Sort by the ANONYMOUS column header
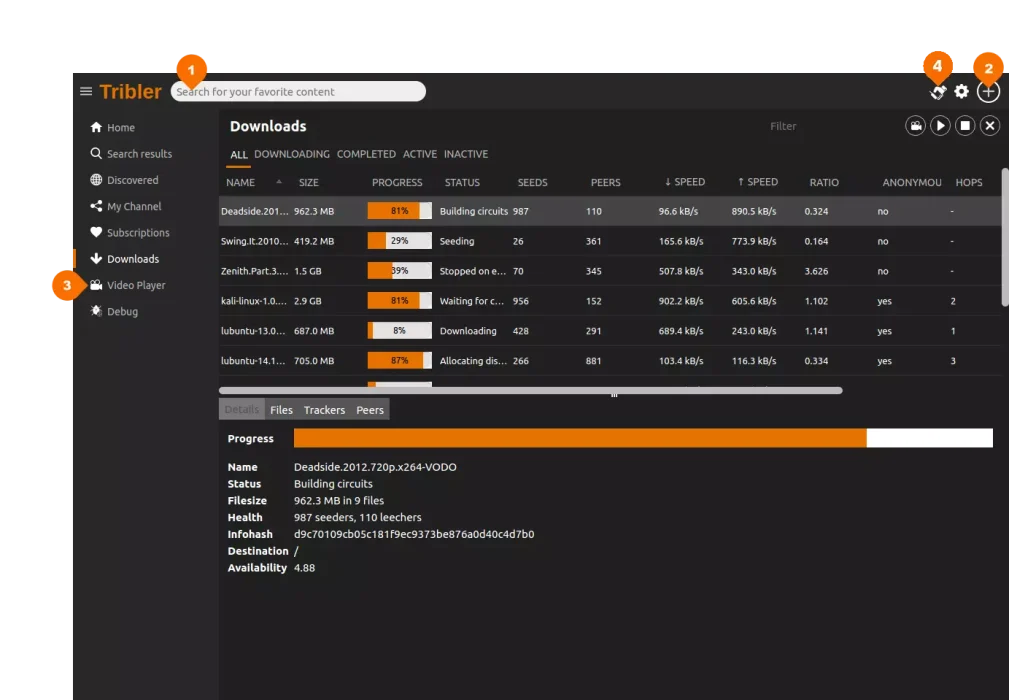 pos(912,183)
